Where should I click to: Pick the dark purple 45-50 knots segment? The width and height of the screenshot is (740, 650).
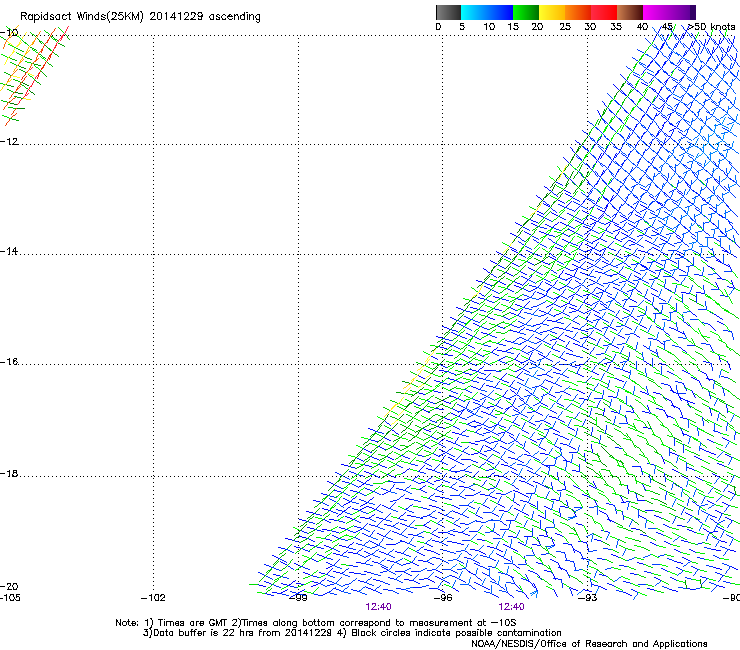(682, 12)
